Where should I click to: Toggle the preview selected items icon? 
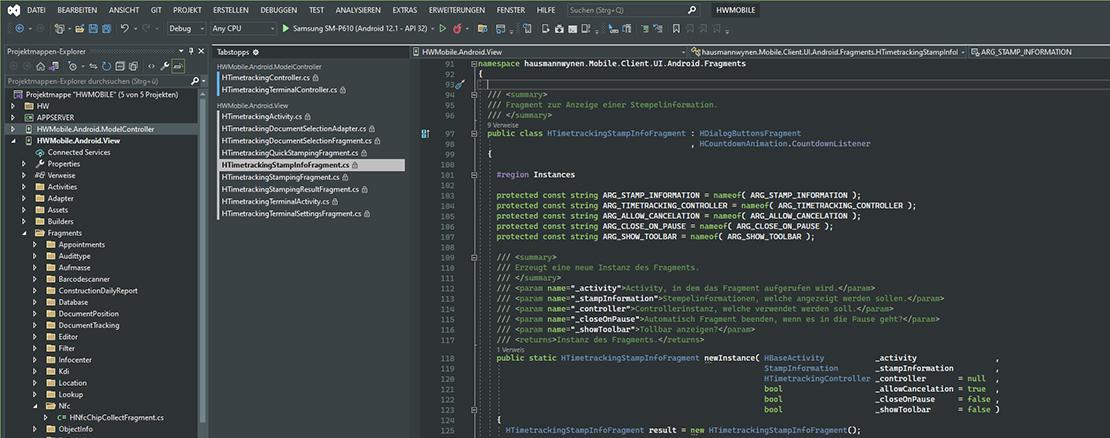tap(178, 66)
